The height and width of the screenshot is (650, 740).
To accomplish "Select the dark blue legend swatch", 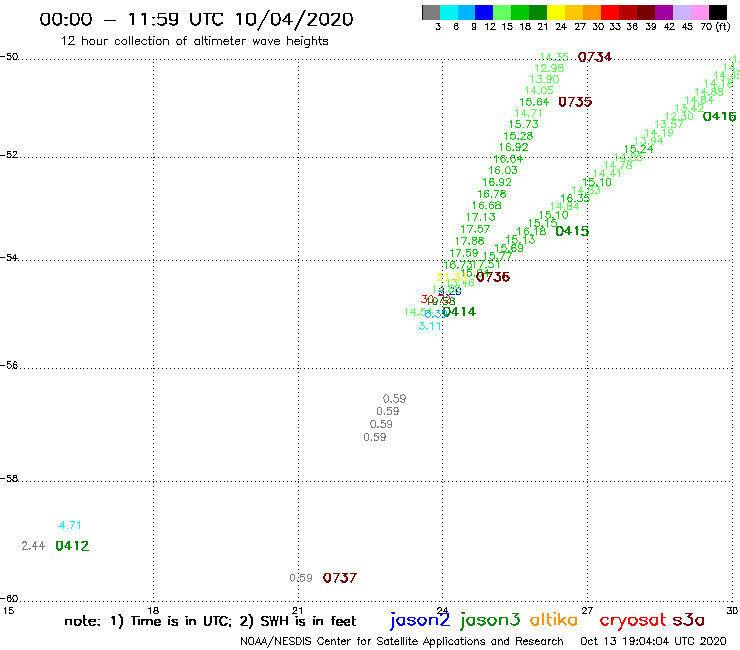I will (484, 12).
